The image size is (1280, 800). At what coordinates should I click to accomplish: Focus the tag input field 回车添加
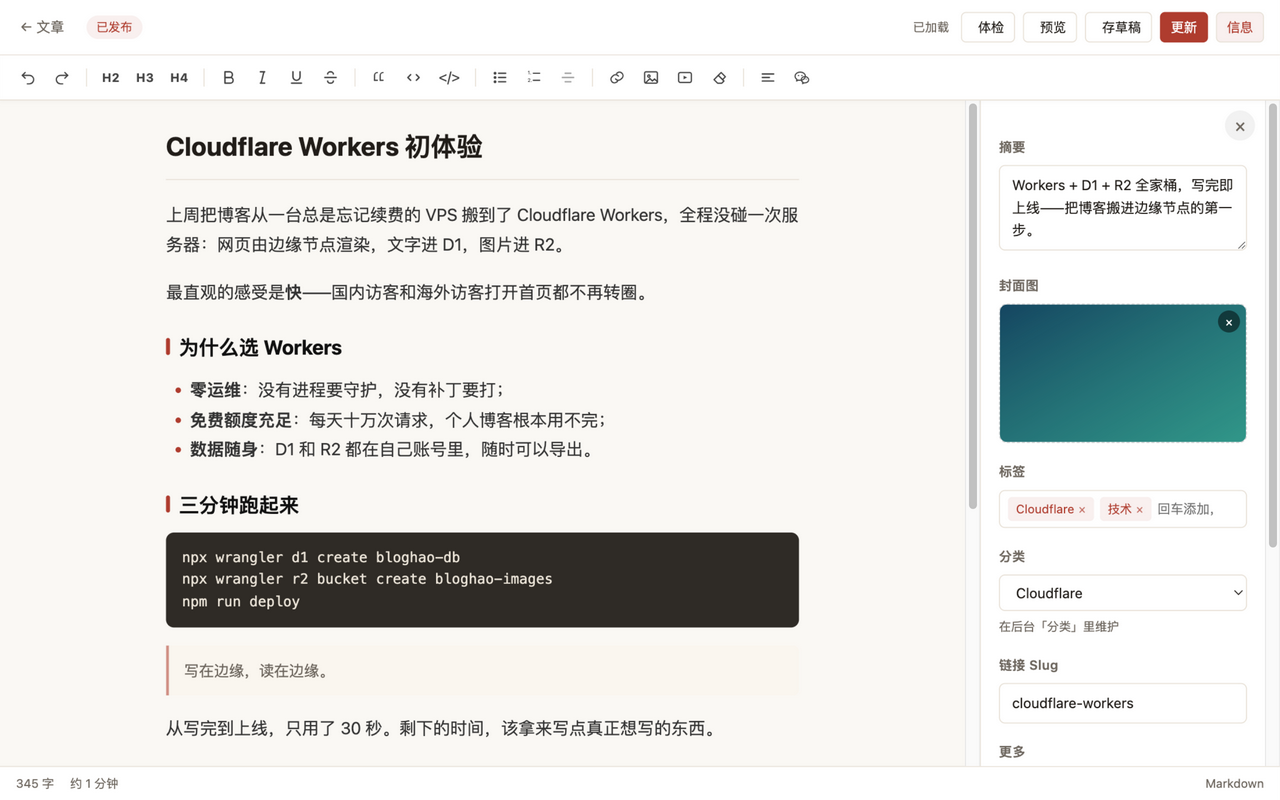coord(1198,509)
